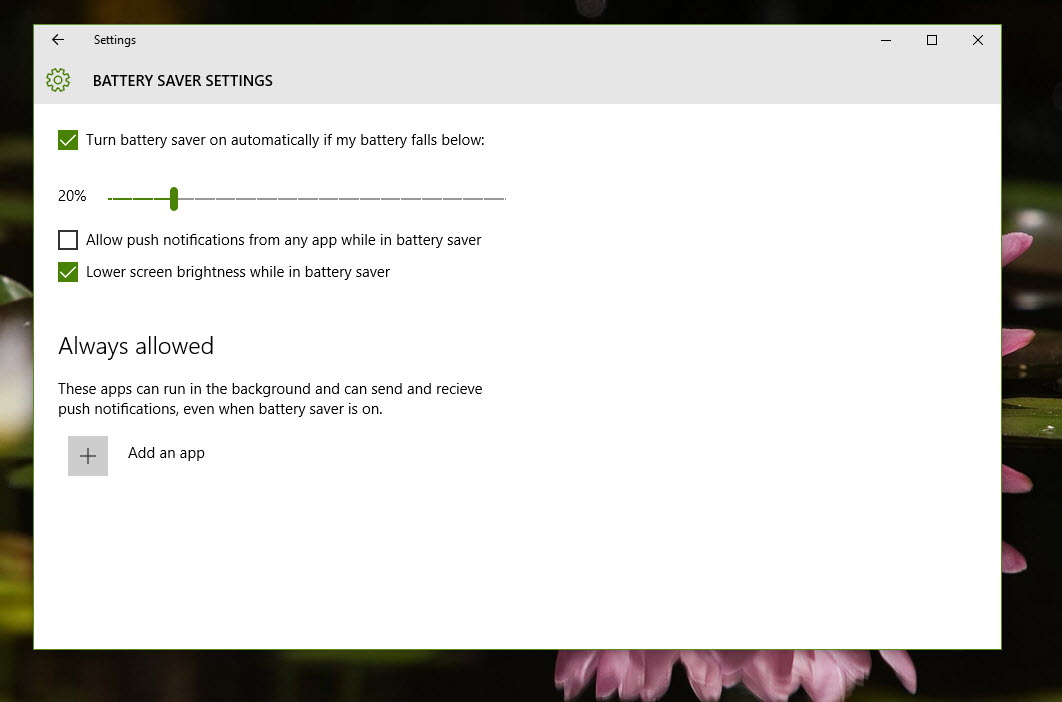
Task: Uncheck turn battery saver on automatically
Action: [x=67, y=140]
